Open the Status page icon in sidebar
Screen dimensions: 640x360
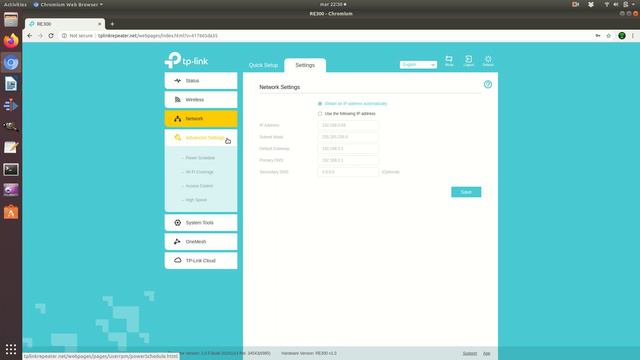178,81
